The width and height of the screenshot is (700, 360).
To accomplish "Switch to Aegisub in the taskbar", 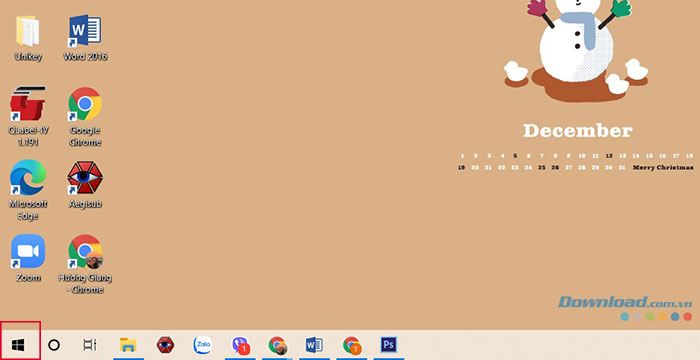I will pos(165,345).
